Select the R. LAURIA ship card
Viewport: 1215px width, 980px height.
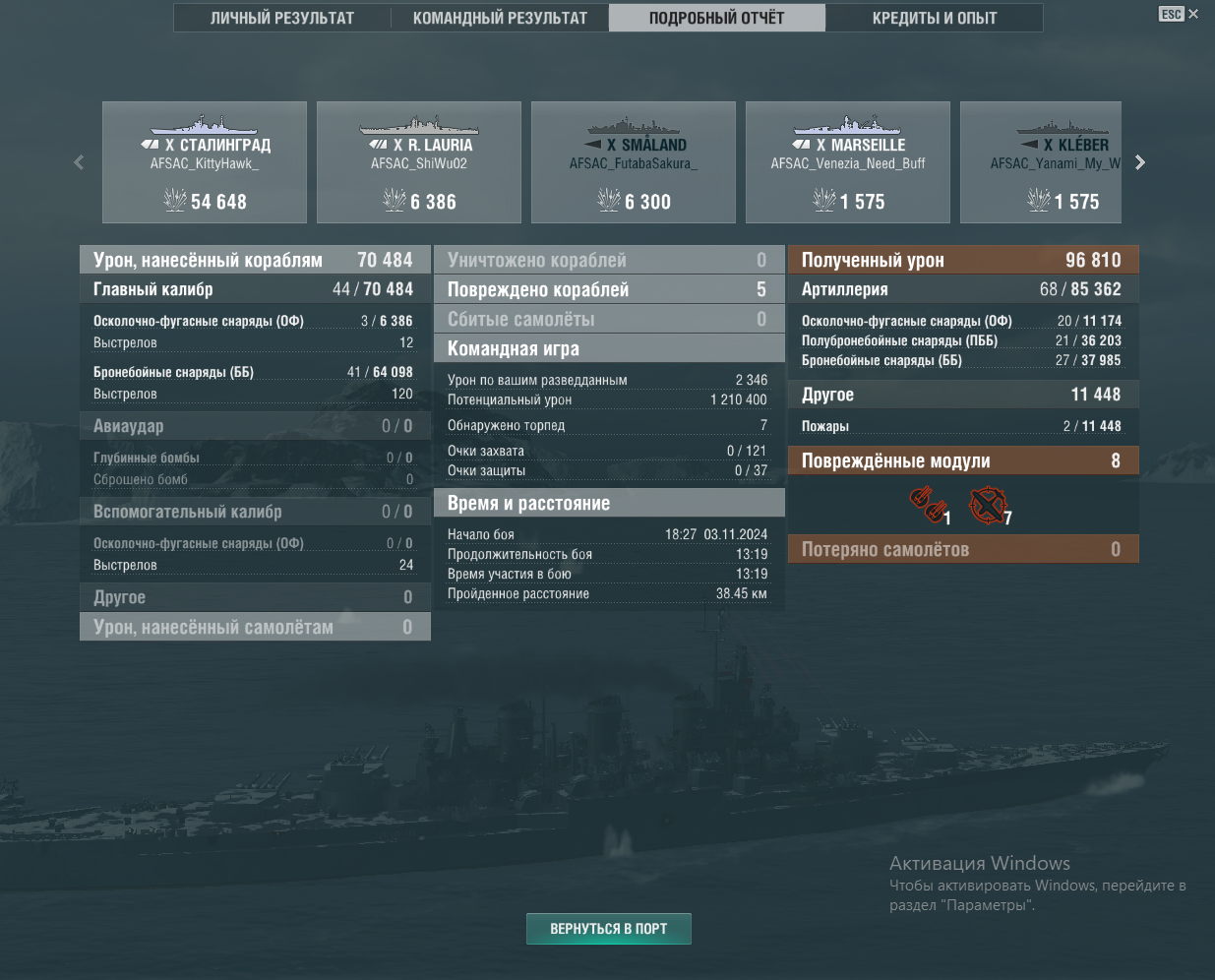tap(419, 162)
